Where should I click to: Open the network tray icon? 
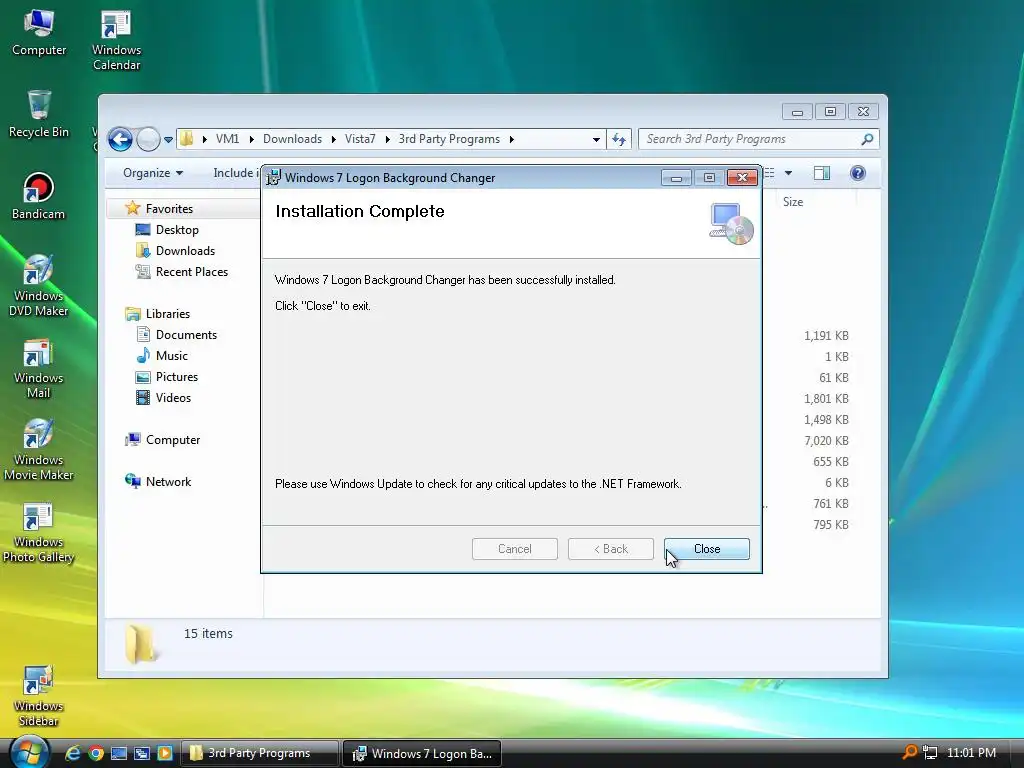coord(930,753)
